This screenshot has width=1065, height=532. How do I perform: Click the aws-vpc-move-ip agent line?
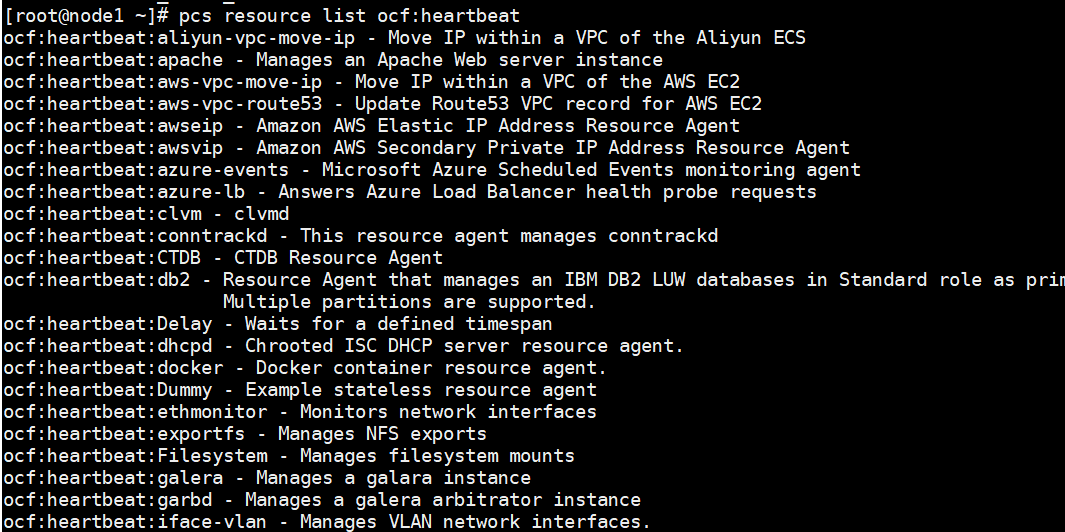371,82
